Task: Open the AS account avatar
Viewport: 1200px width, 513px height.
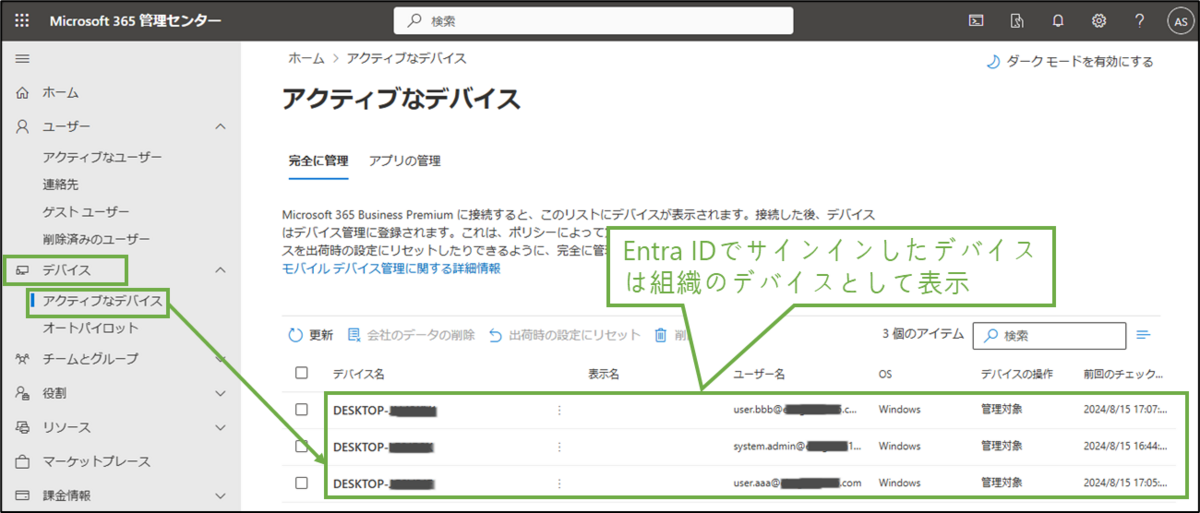Action: [1179, 20]
